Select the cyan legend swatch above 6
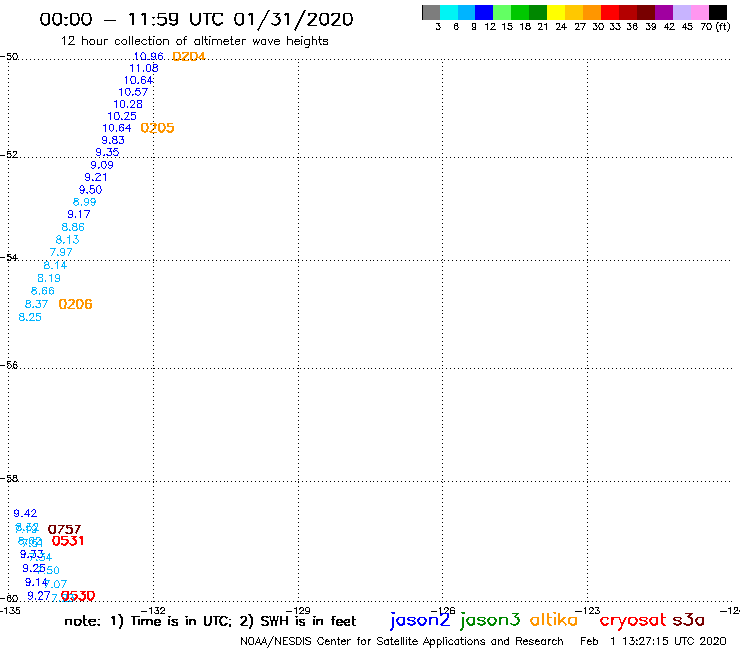Screen dimensions: 740x650 [449, 12]
